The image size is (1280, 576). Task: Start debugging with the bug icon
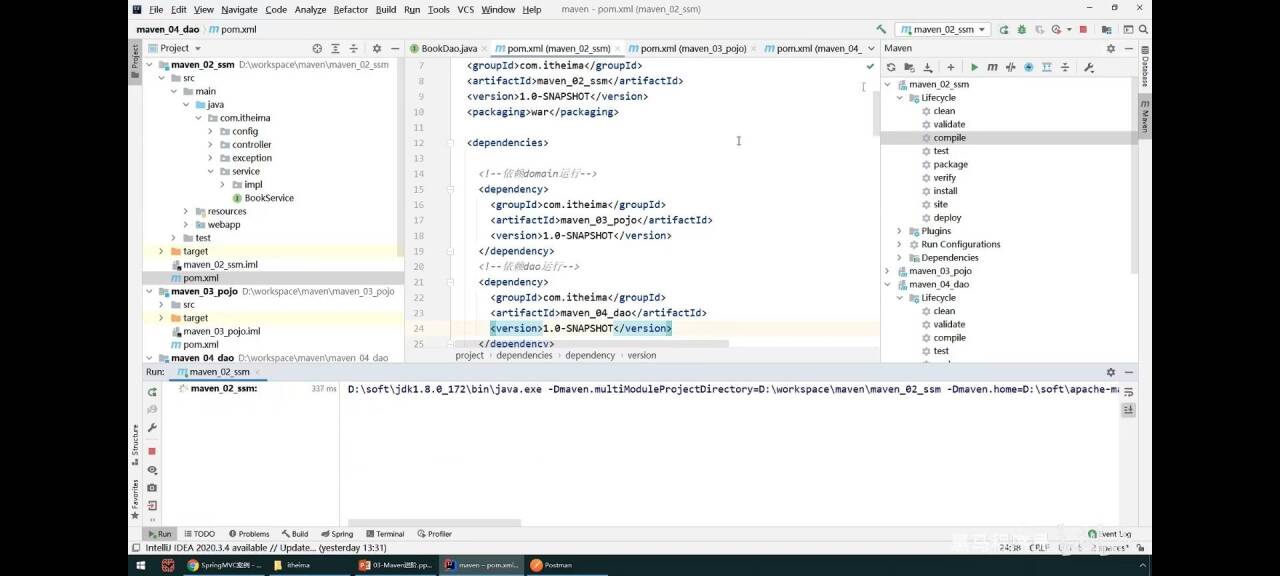[x=1022, y=30]
